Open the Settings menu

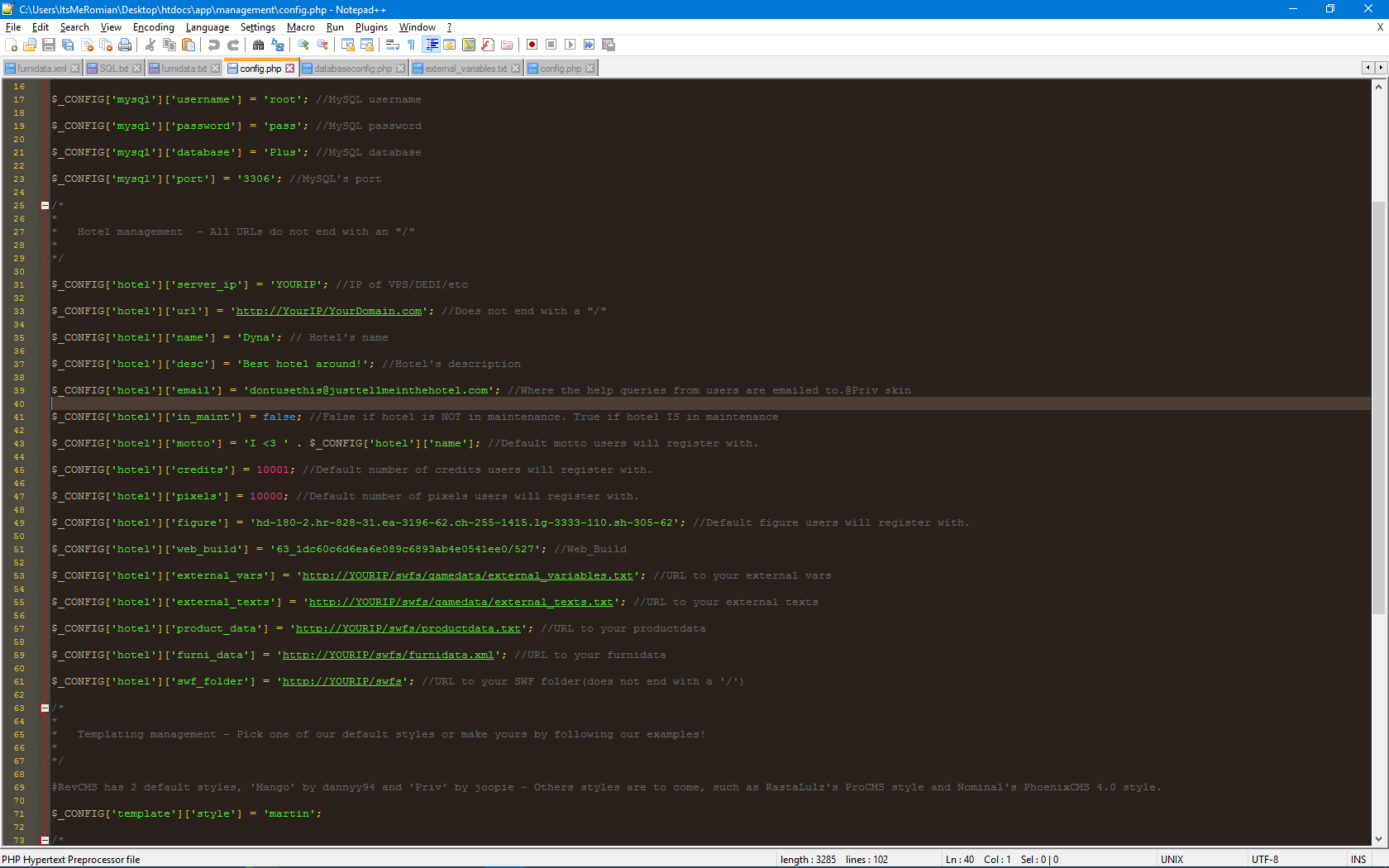click(x=258, y=27)
